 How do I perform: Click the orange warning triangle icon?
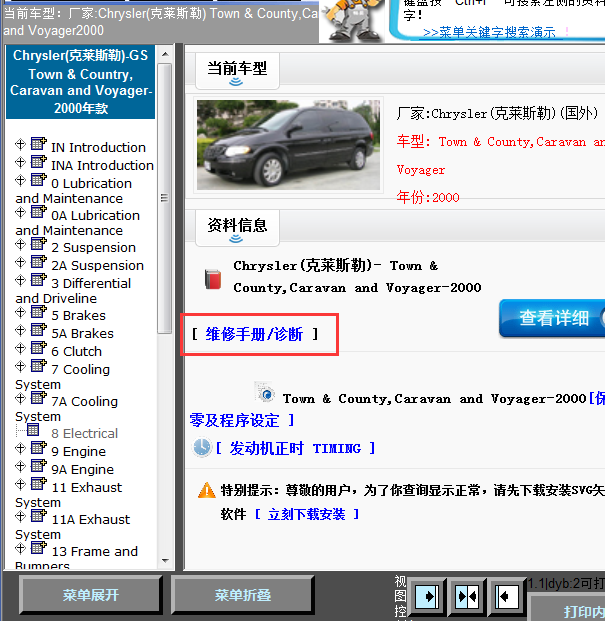(x=207, y=490)
